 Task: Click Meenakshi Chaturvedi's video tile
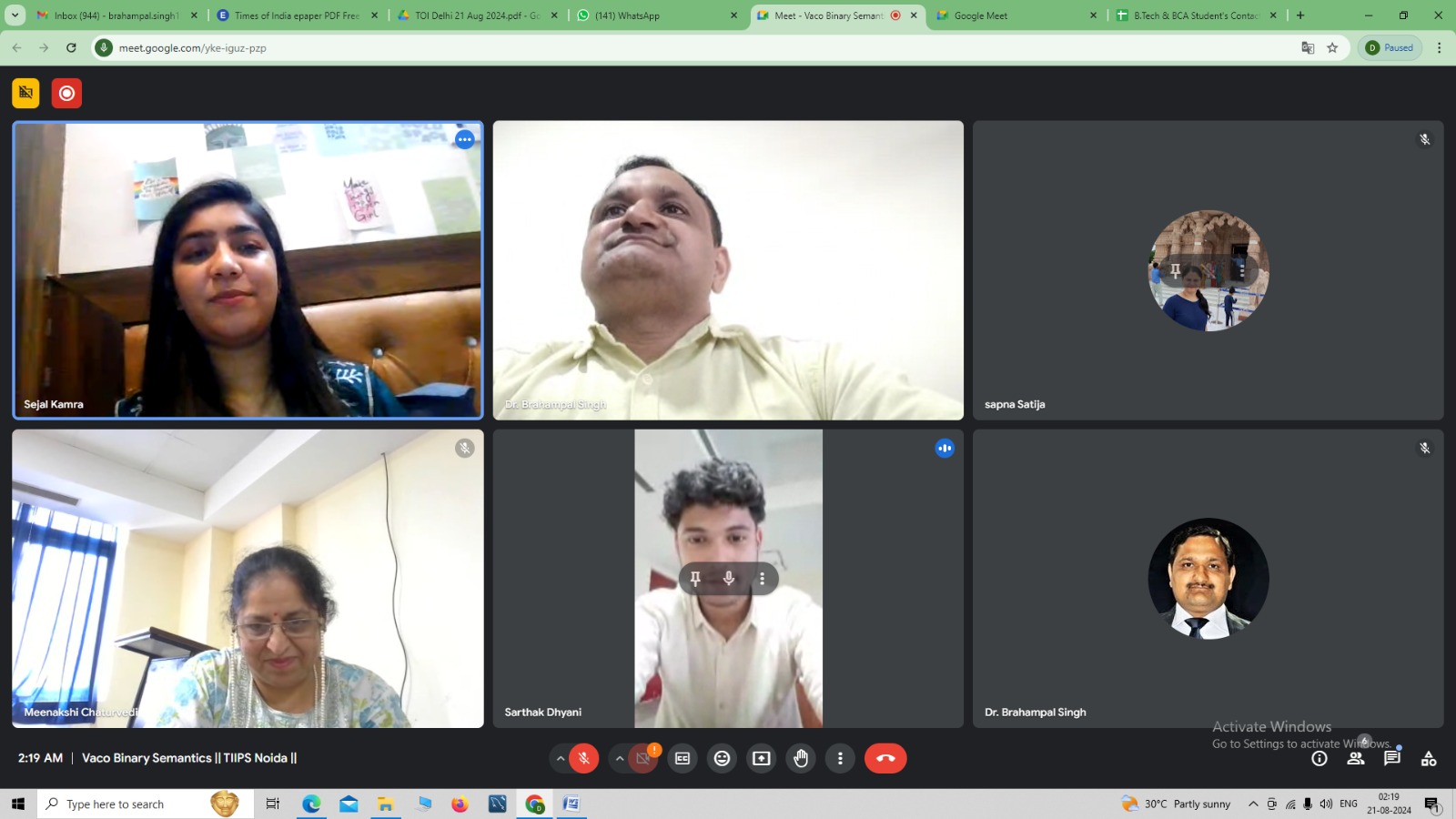248,579
